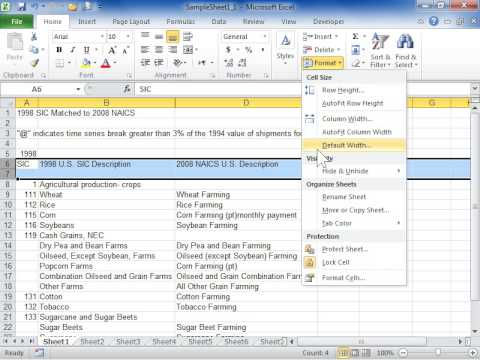
Task: Choose Column Width menu item
Action: pos(354,119)
